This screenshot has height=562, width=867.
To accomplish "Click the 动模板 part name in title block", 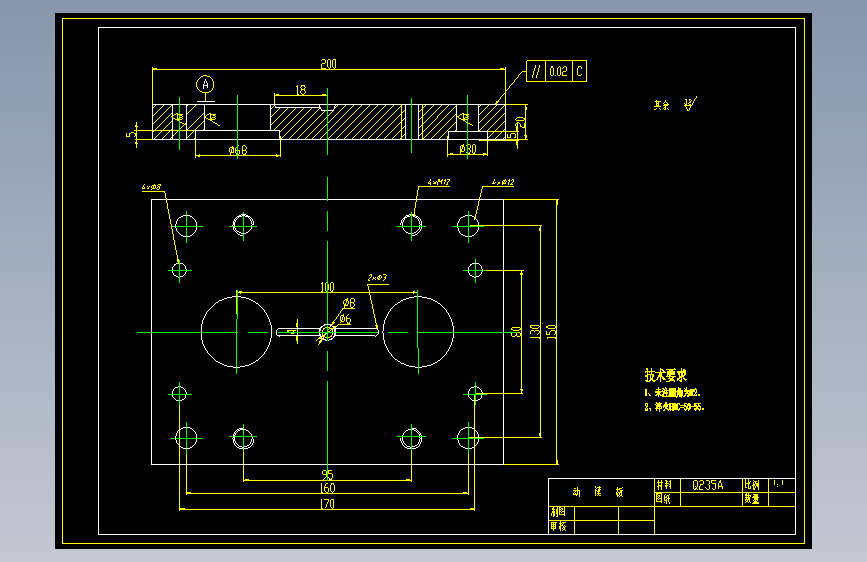I will [x=598, y=492].
